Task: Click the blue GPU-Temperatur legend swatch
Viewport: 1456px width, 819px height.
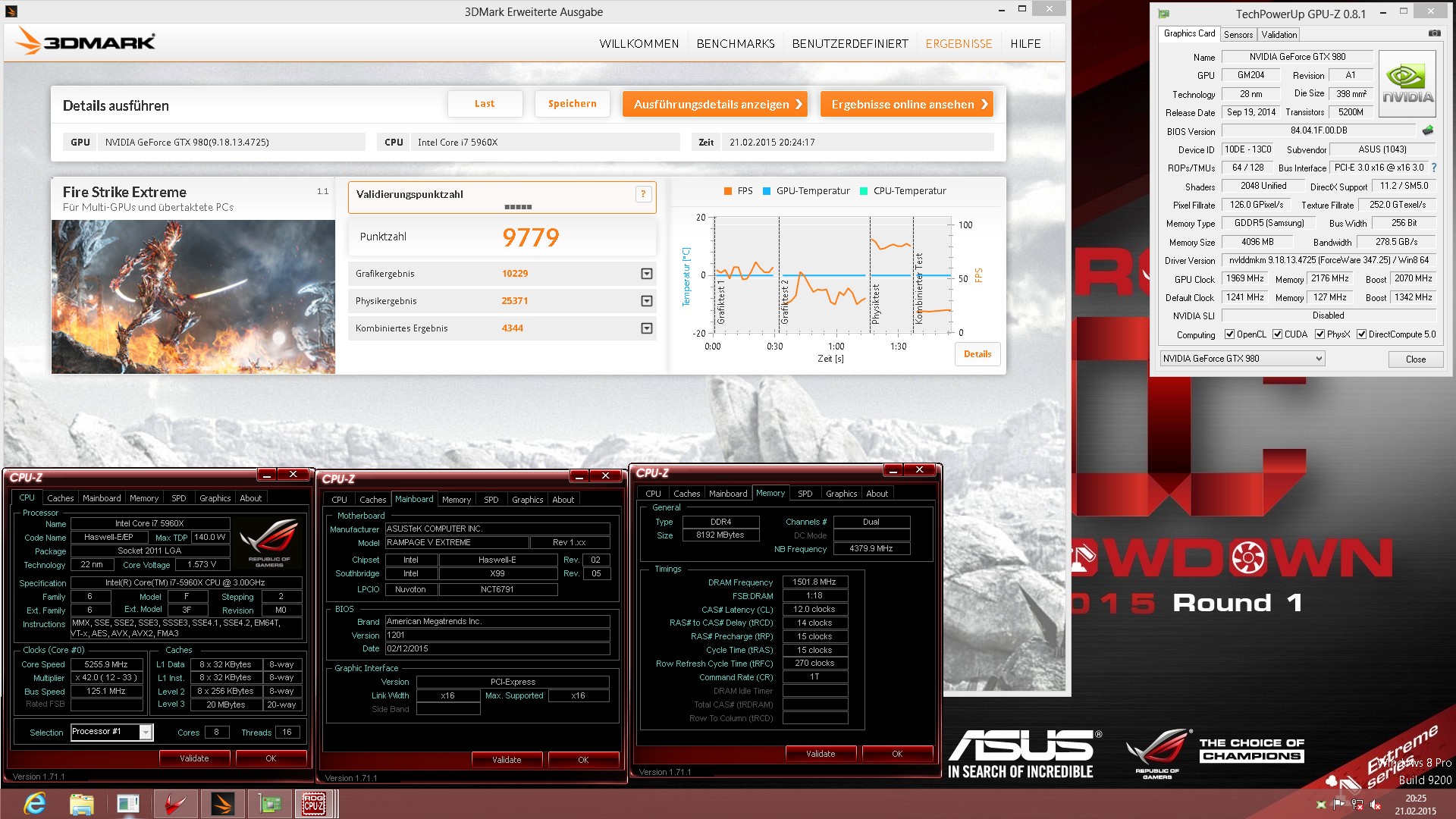Action: (767, 191)
